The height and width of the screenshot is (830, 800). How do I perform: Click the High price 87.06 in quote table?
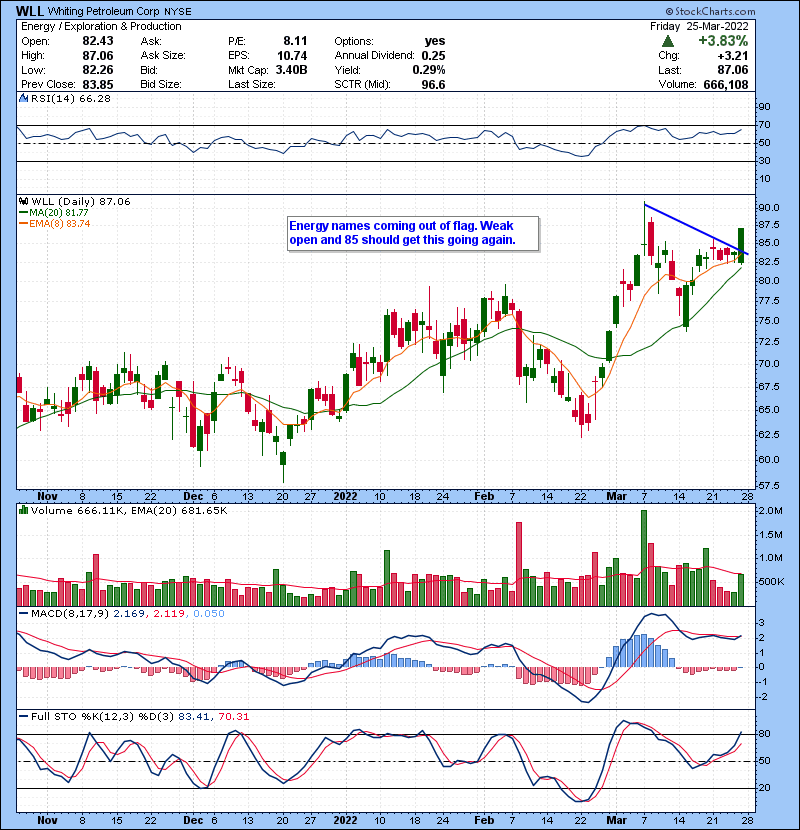click(x=98, y=56)
